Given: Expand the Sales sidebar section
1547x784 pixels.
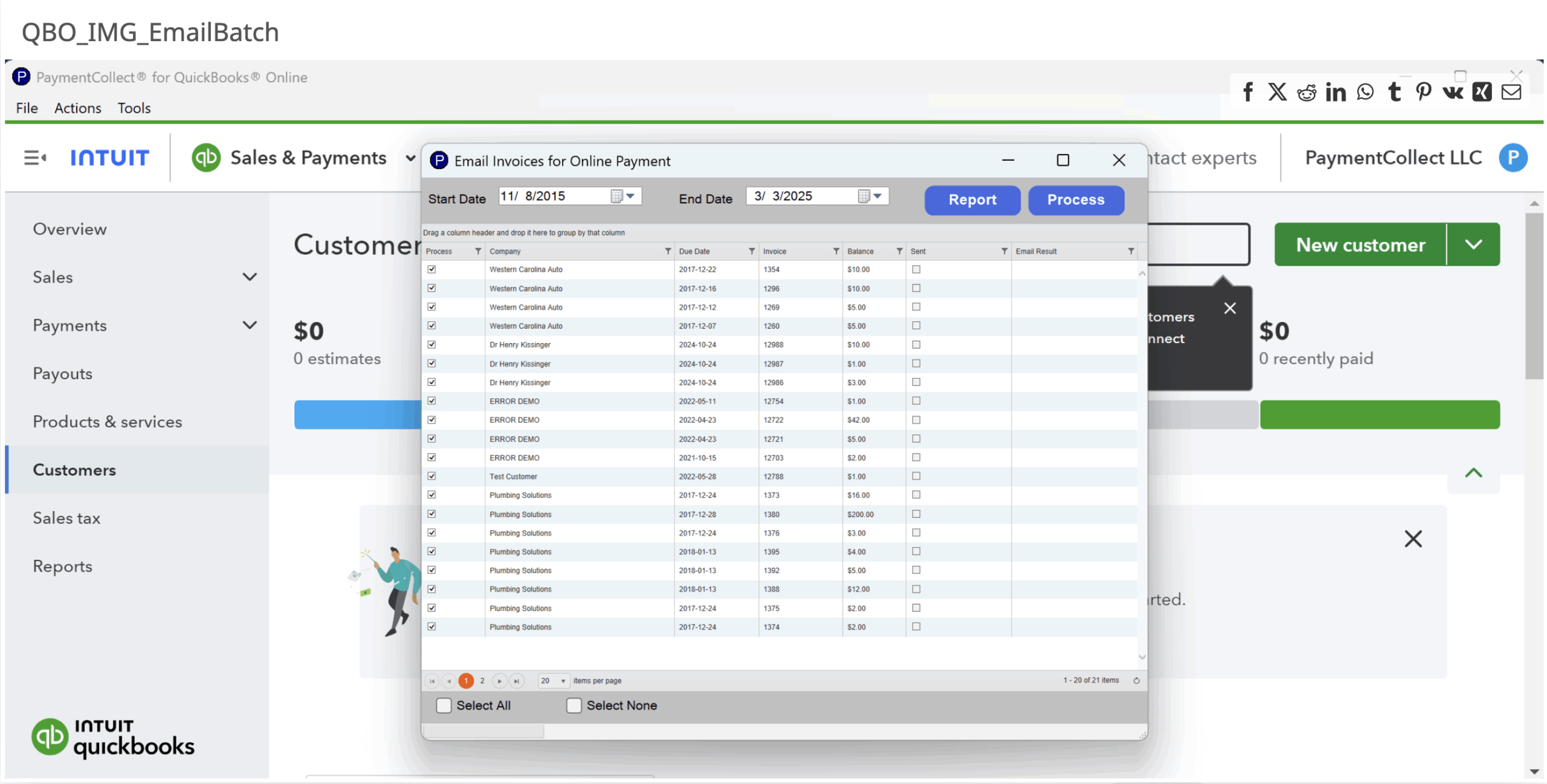Looking at the screenshot, I should click(x=250, y=277).
